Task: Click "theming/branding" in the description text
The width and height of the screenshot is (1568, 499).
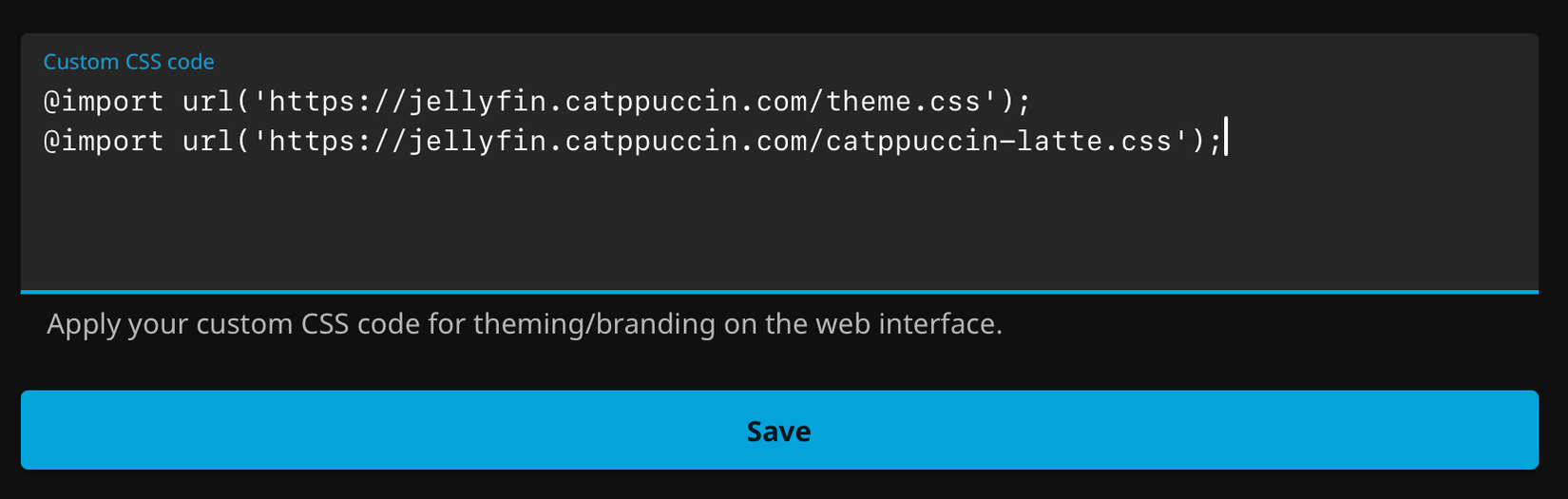Action: [x=594, y=324]
